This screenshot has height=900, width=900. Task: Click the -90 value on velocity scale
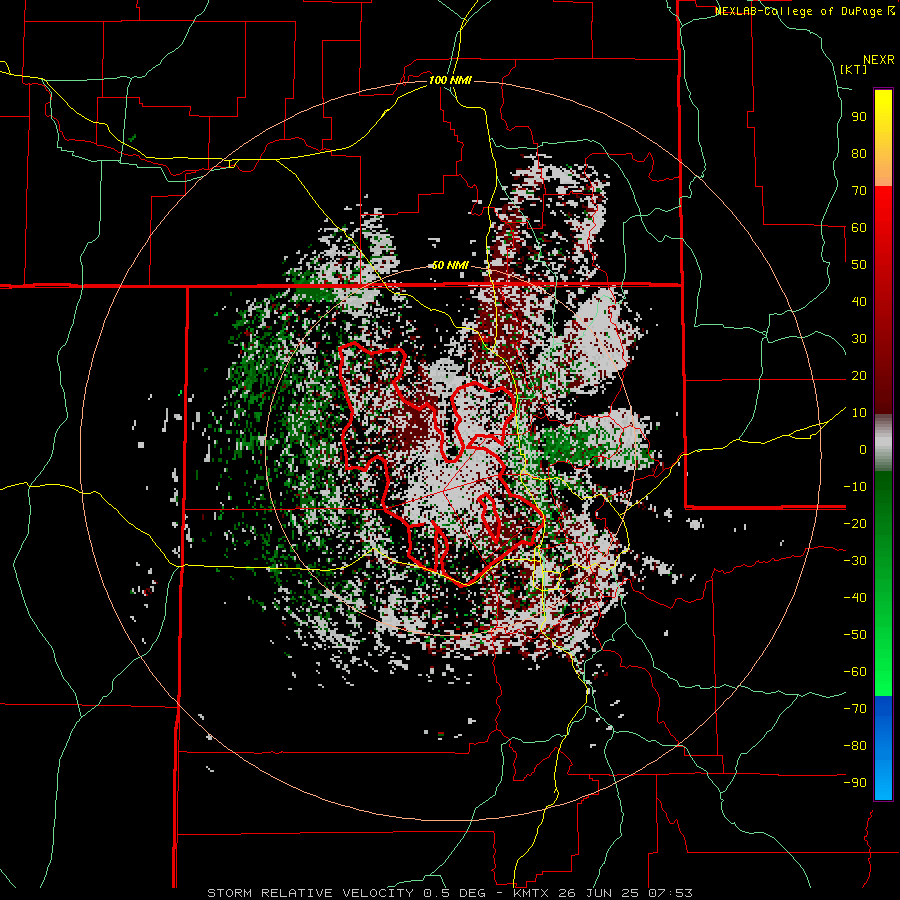855,783
